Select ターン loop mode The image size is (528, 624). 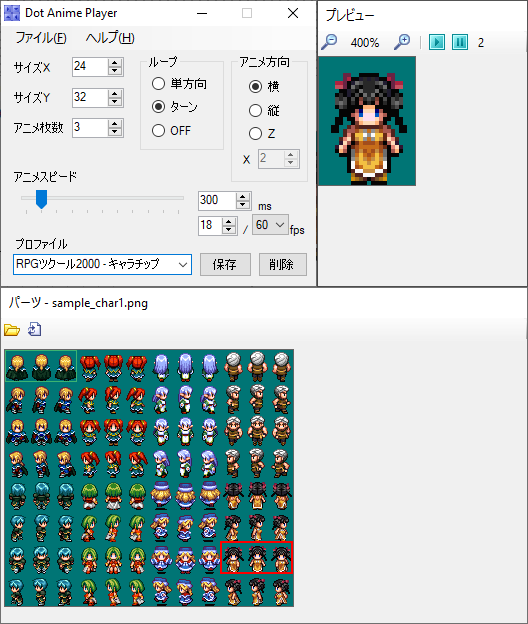(175, 107)
